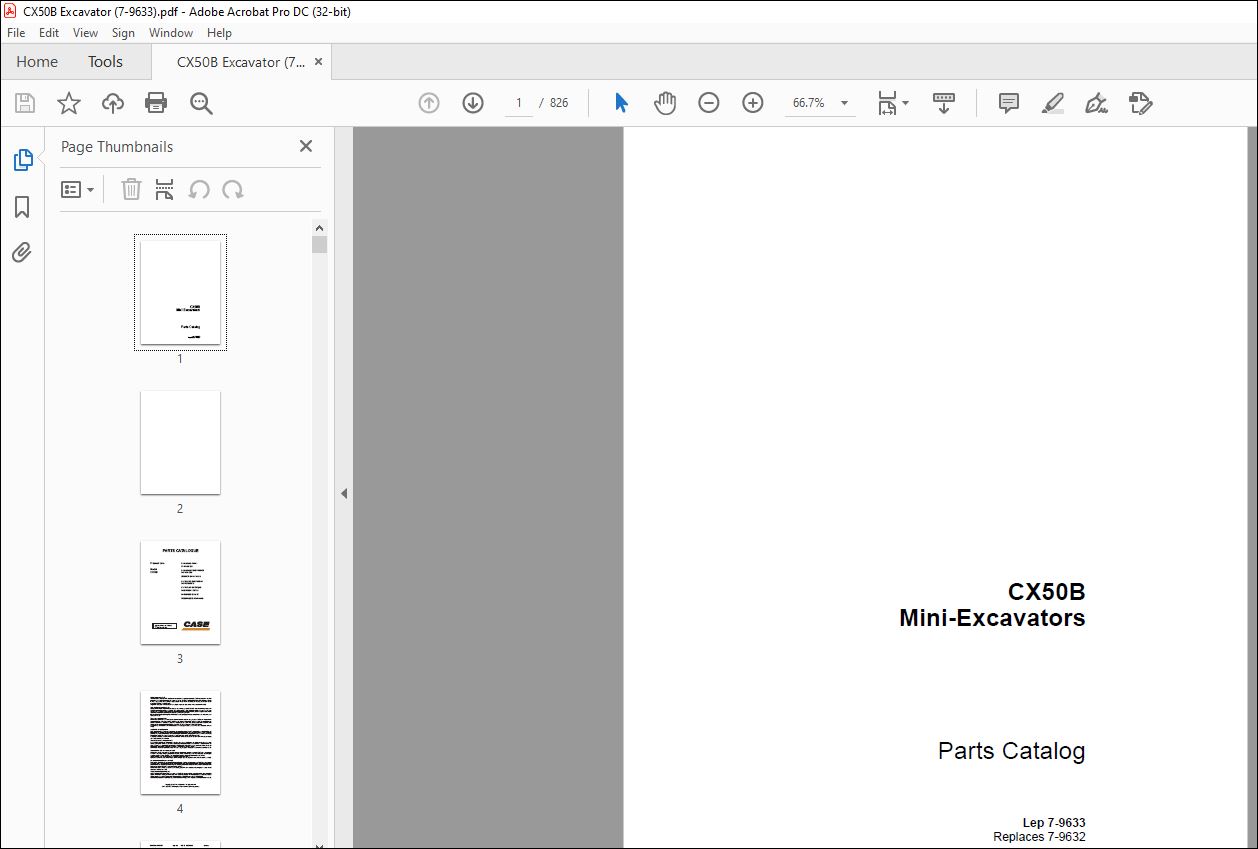The image size is (1258, 849).
Task: Select the CX50B Excavator document tab
Action: (241, 62)
